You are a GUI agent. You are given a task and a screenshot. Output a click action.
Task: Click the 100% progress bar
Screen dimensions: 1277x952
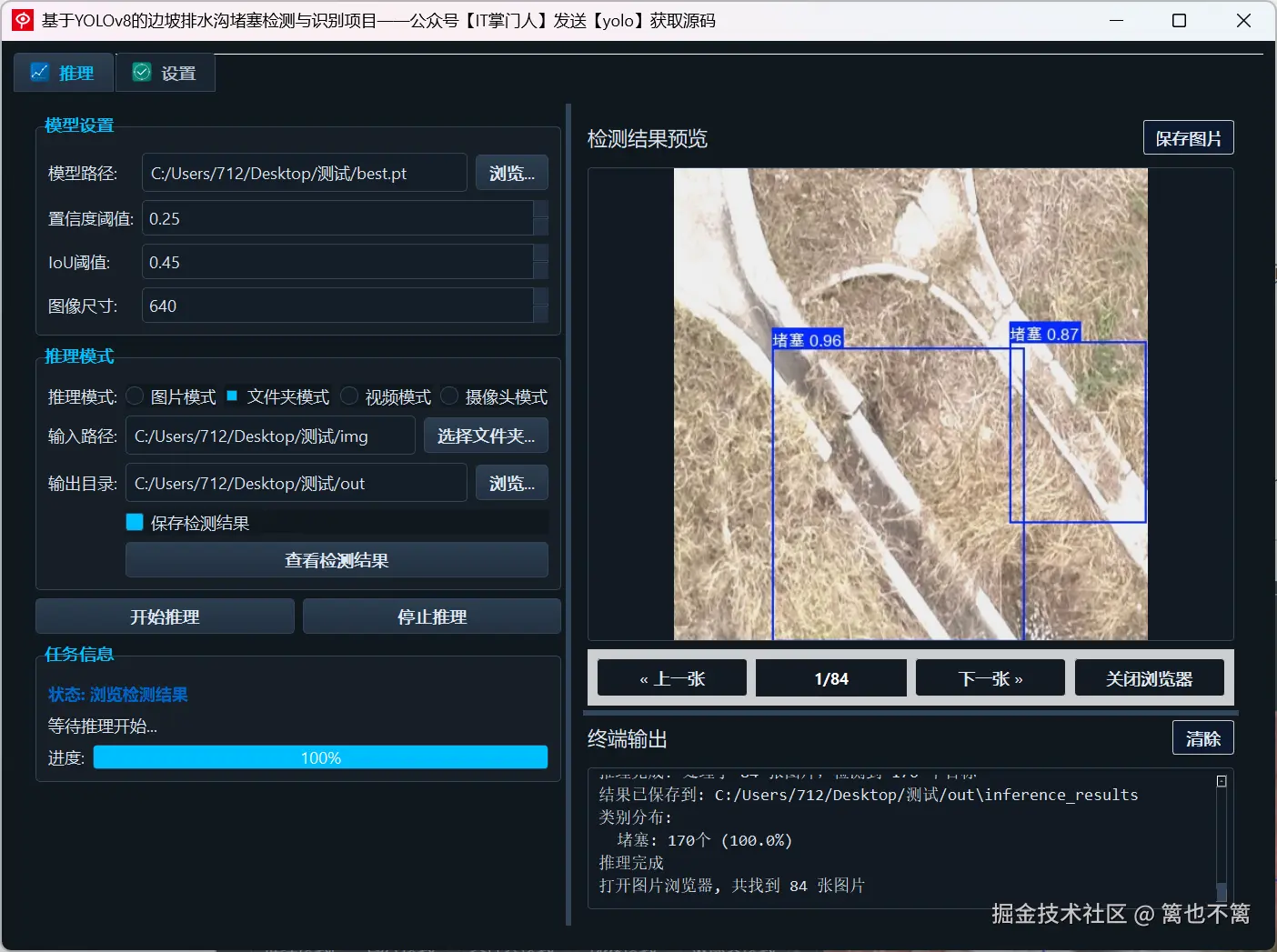320,757
